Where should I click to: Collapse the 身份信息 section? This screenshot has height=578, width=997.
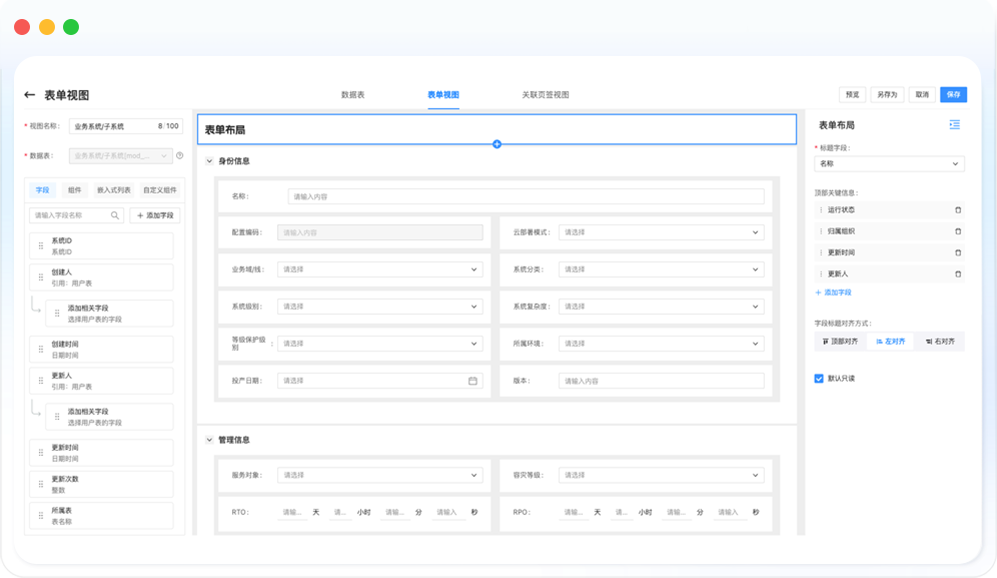pos(209,161)
